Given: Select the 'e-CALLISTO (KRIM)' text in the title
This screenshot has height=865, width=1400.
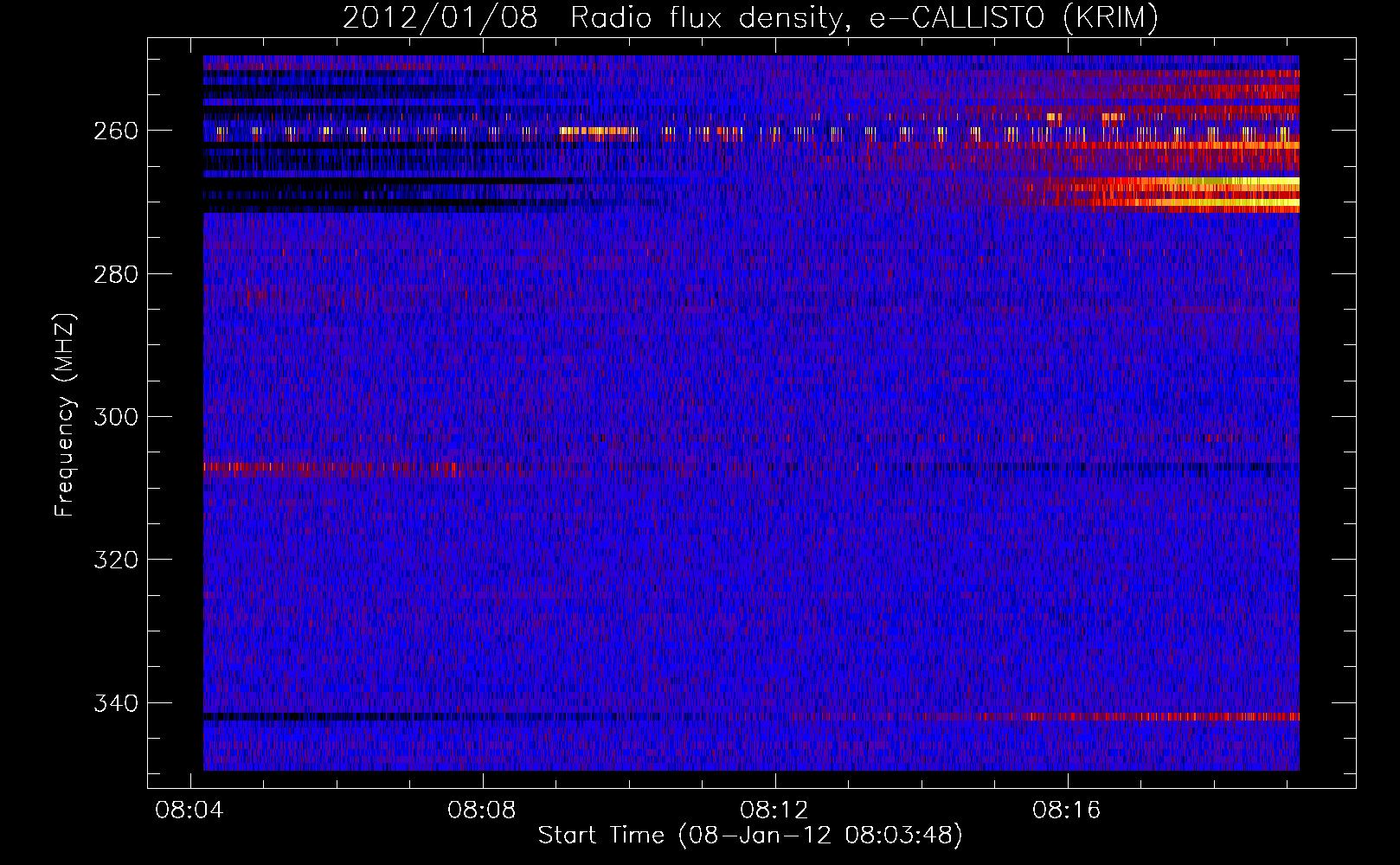Looking at the screenshot, I should [1013, 17].
